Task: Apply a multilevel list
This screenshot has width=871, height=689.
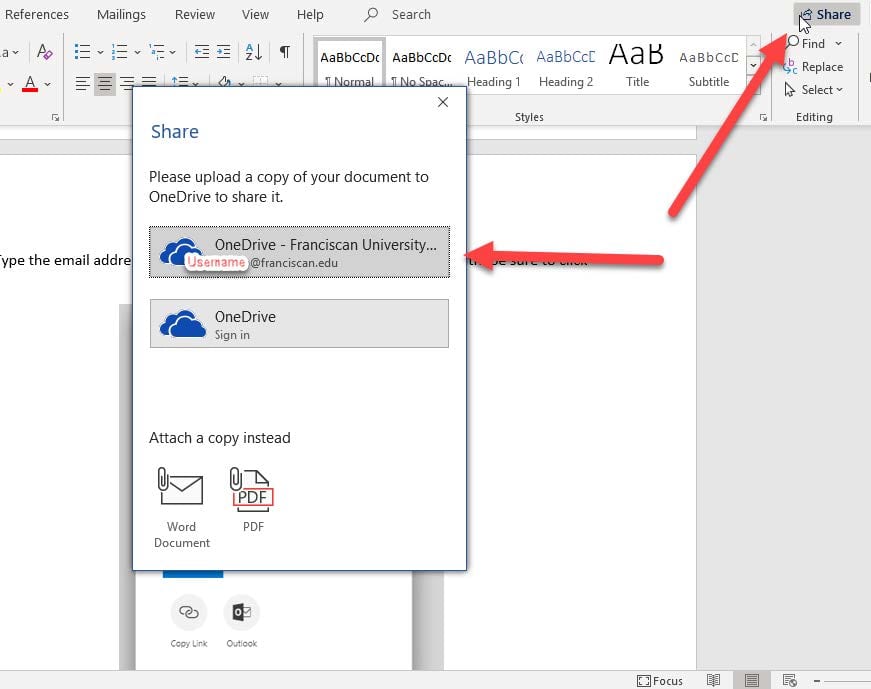Action: click(x=157, y=52)
